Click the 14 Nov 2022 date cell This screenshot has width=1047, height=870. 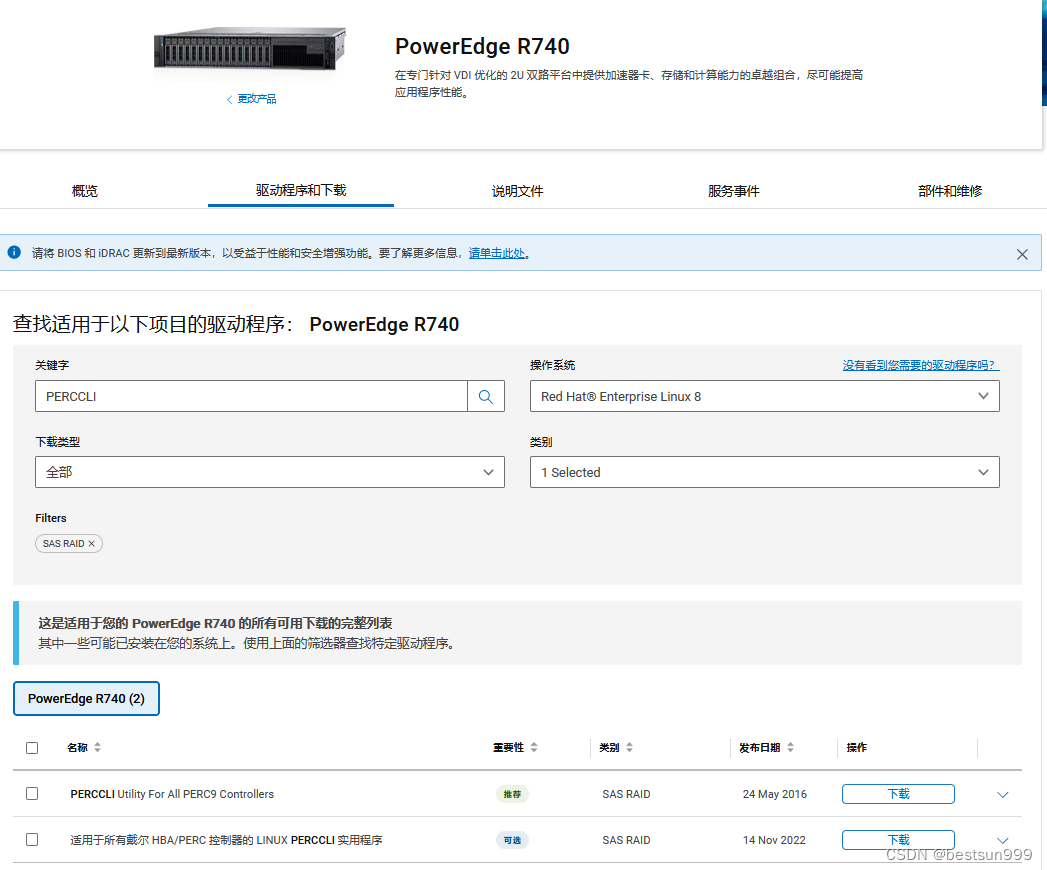click(x=775, y=840)
